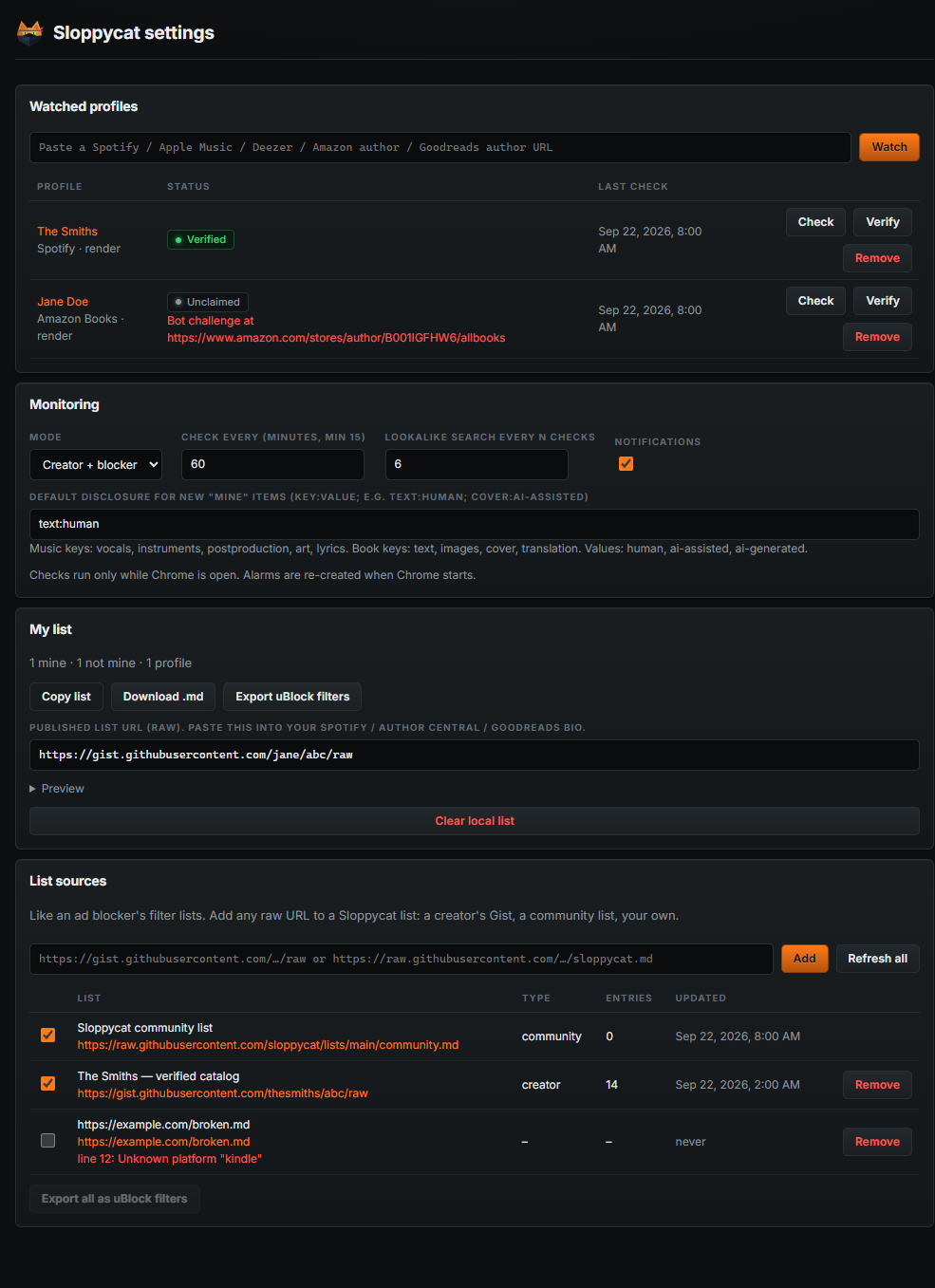
Task: Click the "creator" type cell
Action: pos(541,1085)
